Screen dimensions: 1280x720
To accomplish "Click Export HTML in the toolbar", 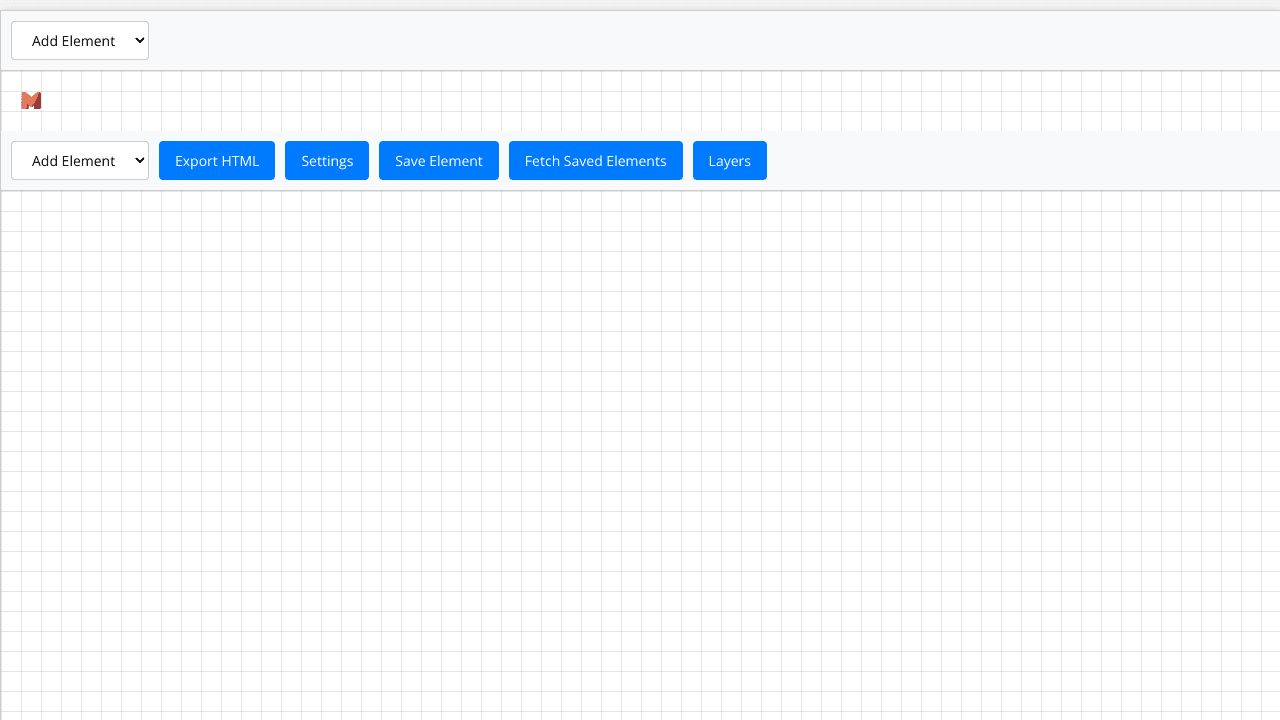I will [x=216, y=160].
